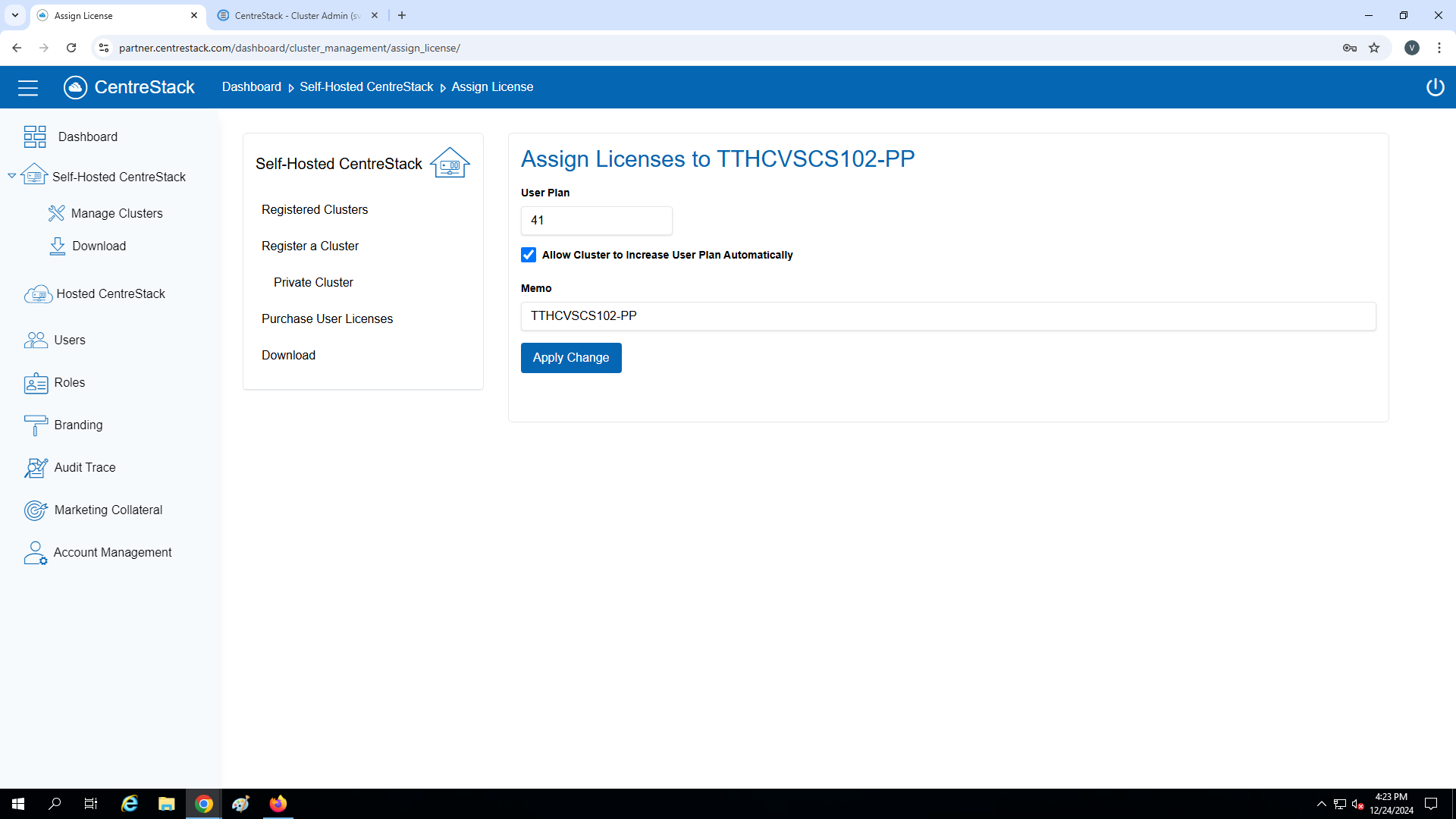Viewport: 1456px width, 819px height.
Task: Open Purchase User Licenses menu item
Action: [x=327, y=319]
